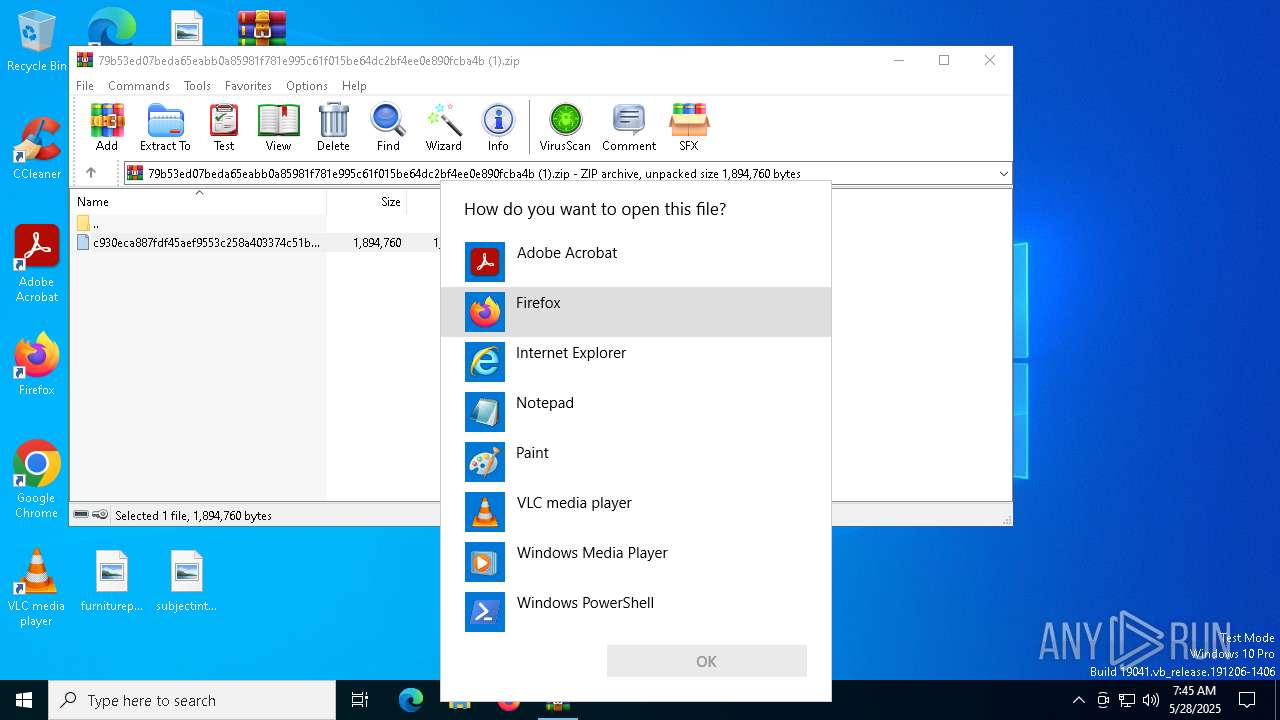Click the Extract To toolbar icon
Viewport: 1280px width, 720px height.
[165, 127]
